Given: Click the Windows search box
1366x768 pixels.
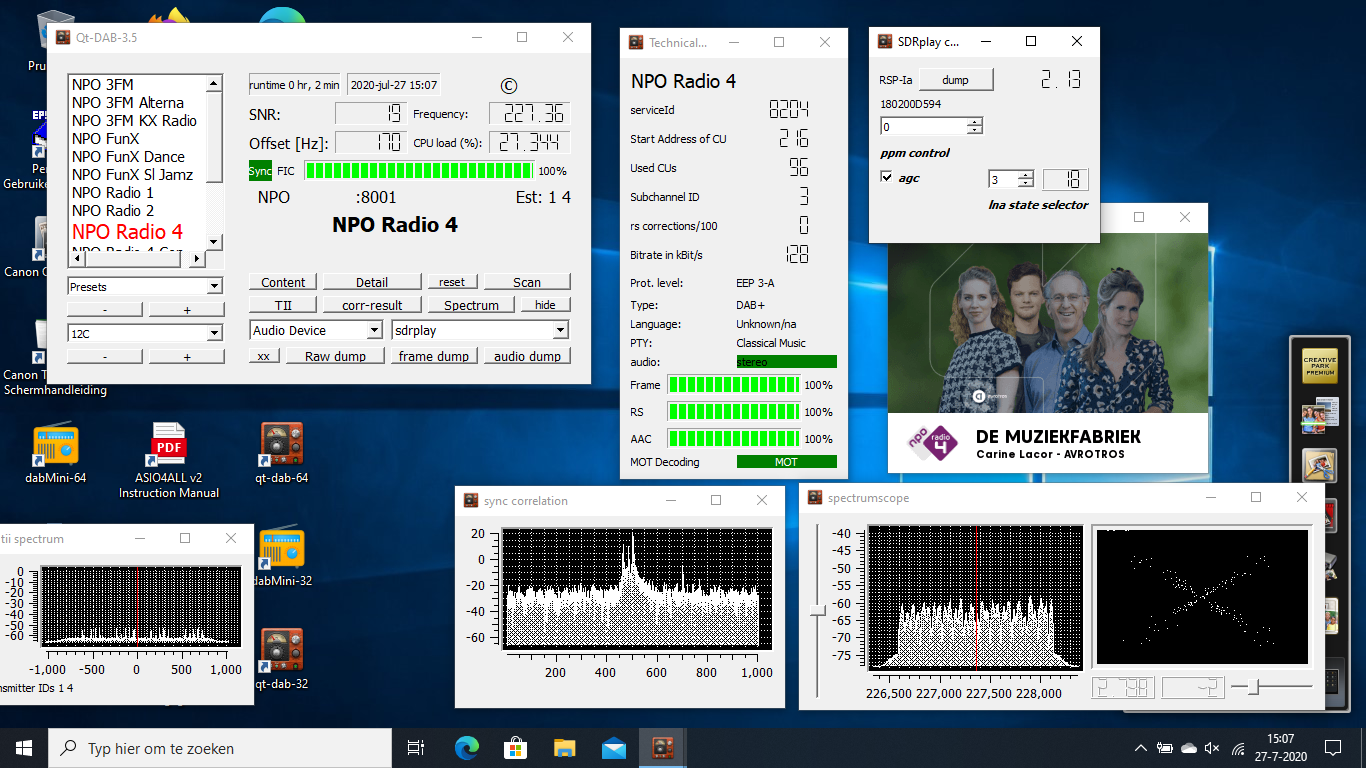Looking at the screenshot, I should point(220,748).
